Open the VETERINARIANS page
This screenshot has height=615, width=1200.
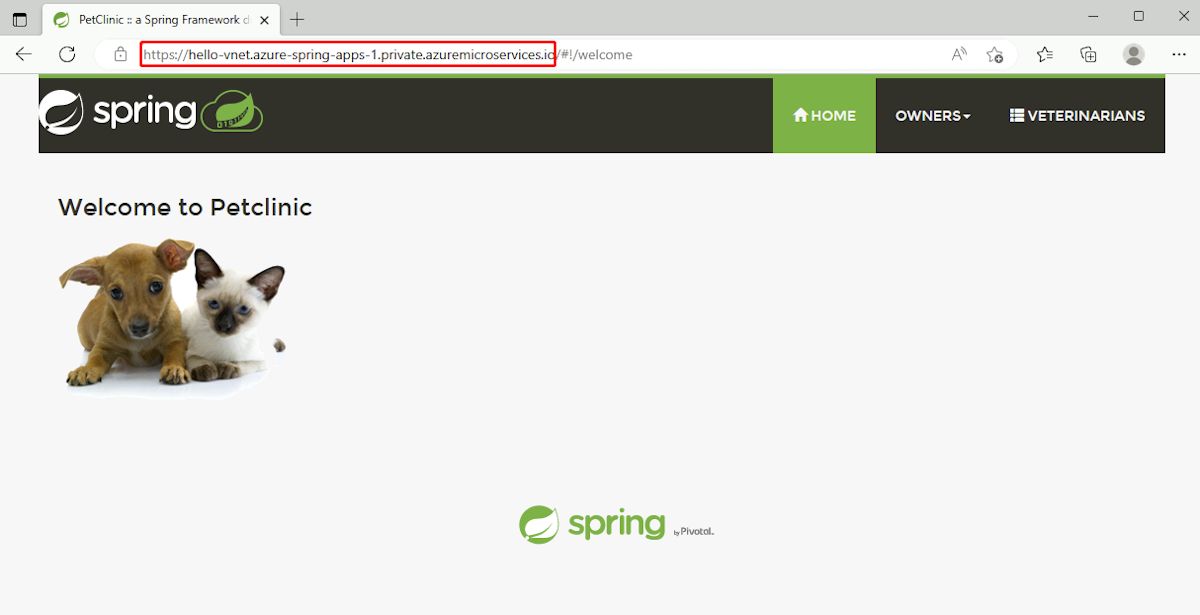(1077, 115)
